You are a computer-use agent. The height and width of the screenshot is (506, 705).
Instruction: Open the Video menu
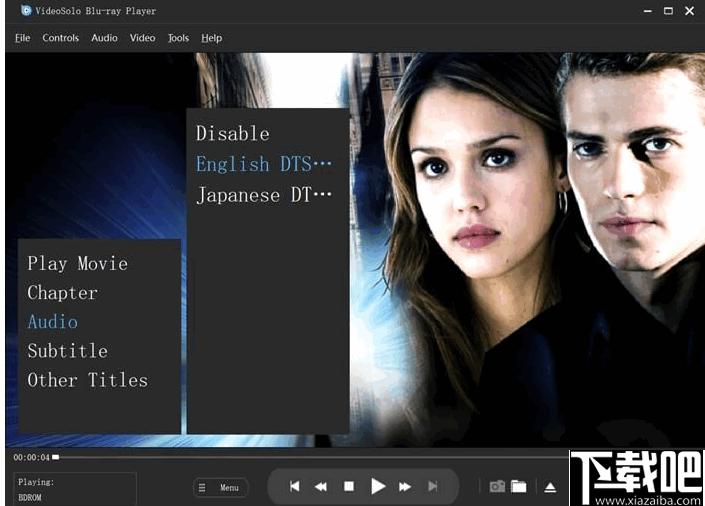[x=143, y=38]
